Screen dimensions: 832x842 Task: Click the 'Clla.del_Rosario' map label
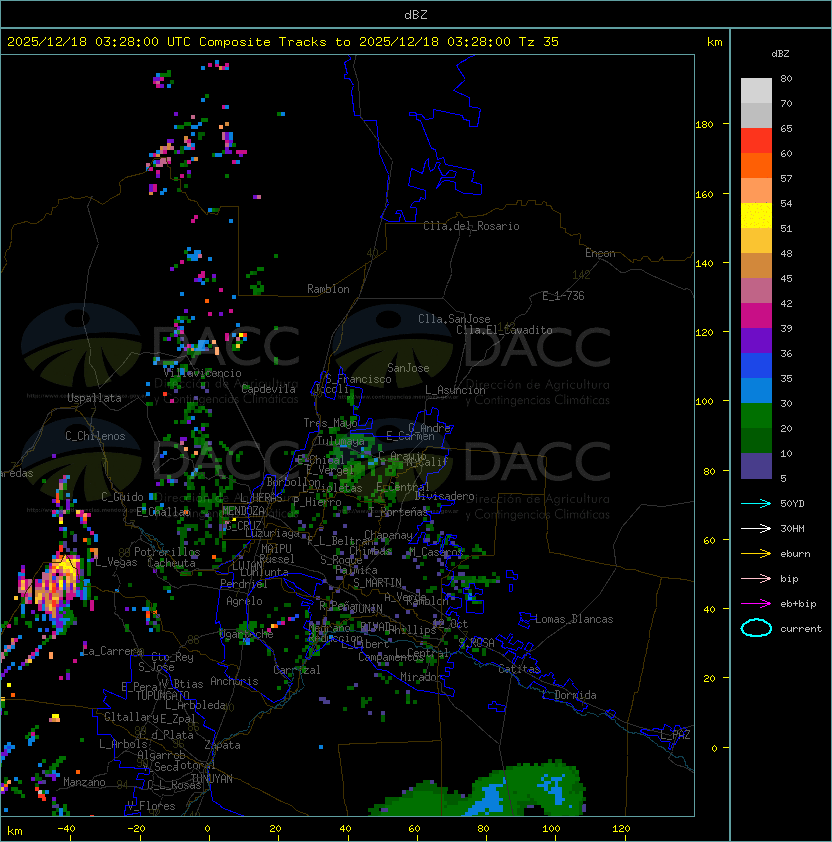click(471, 226)
